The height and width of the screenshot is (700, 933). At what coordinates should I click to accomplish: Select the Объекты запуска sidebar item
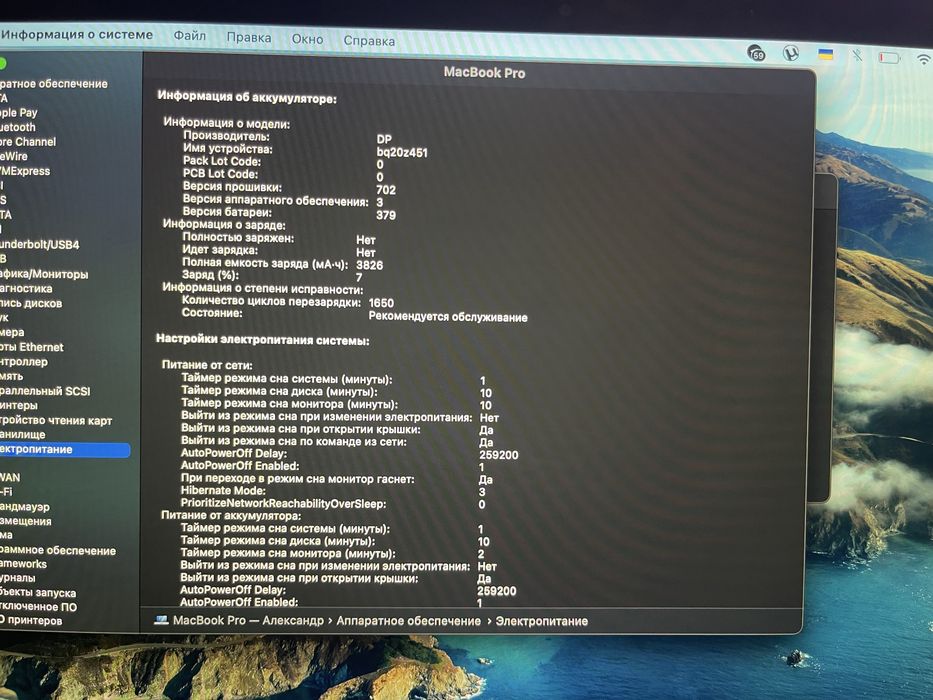(38, 592)
